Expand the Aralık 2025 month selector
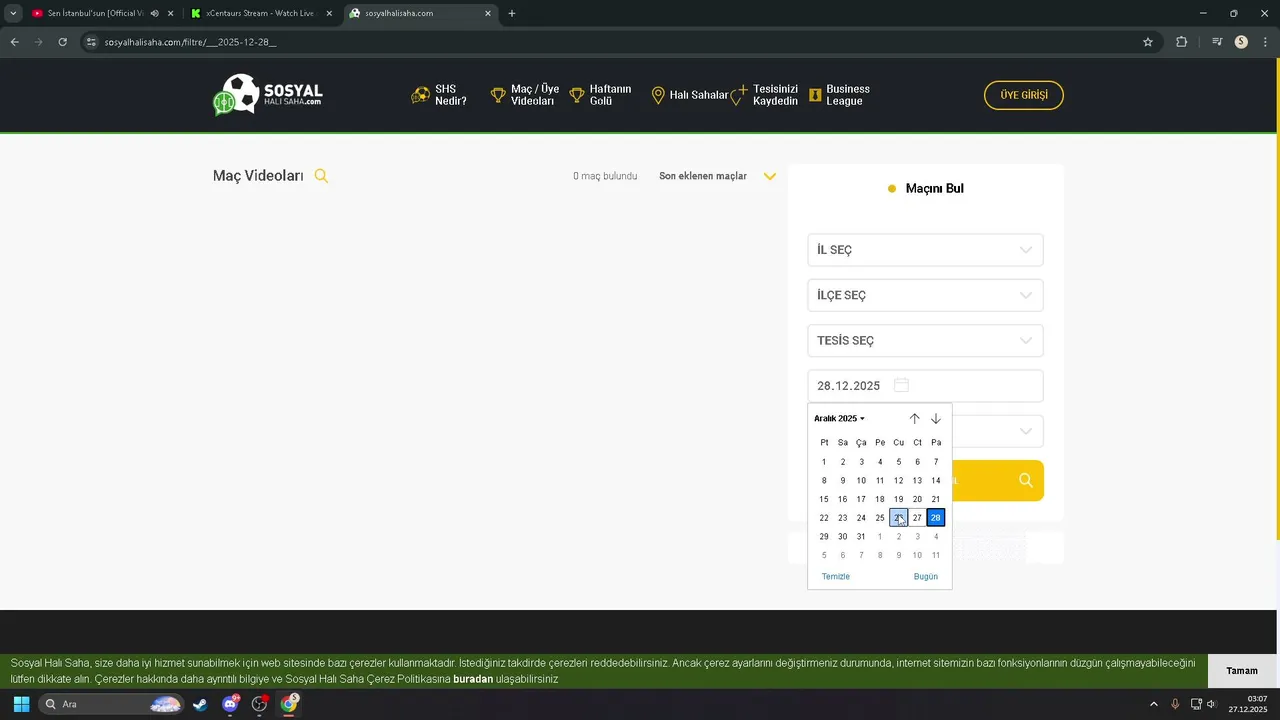Image resolution: width=1280 pixels, height=720 pixels. pyautogui.click(x=840, y=418)
